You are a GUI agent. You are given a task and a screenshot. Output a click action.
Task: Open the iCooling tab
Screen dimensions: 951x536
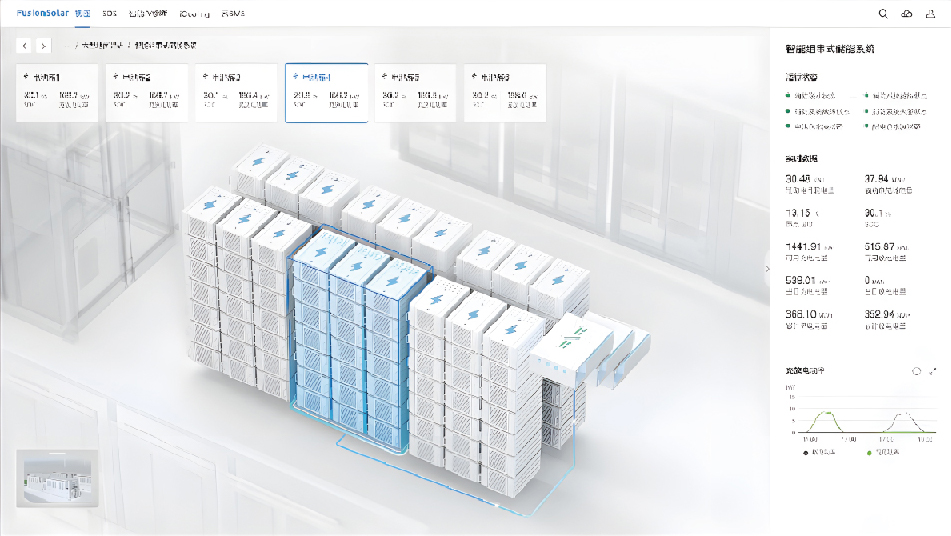[195, 14]
